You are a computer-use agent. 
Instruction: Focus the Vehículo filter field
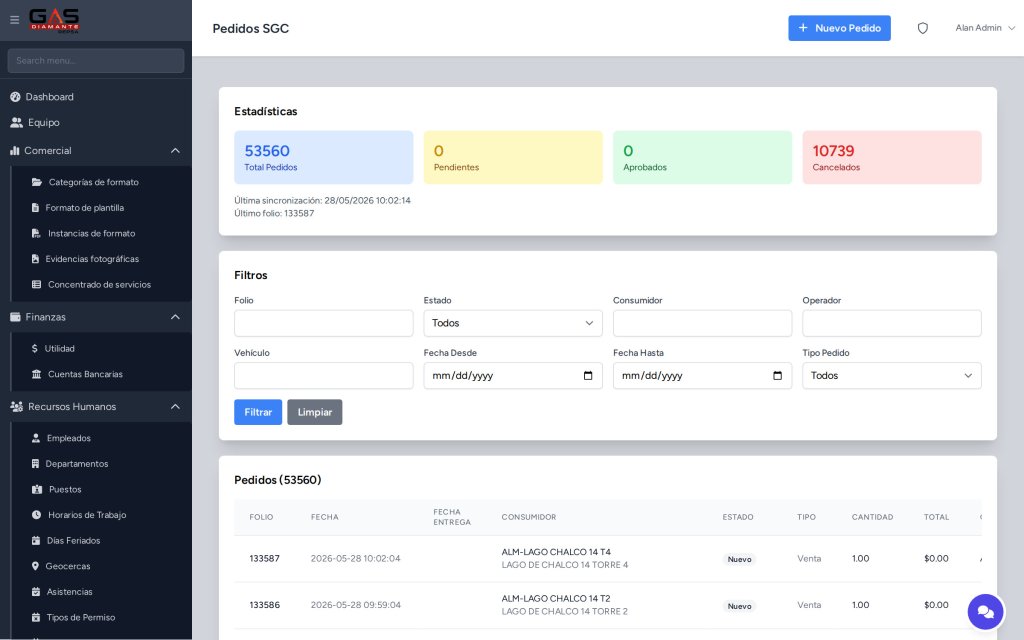click(323, 376)
